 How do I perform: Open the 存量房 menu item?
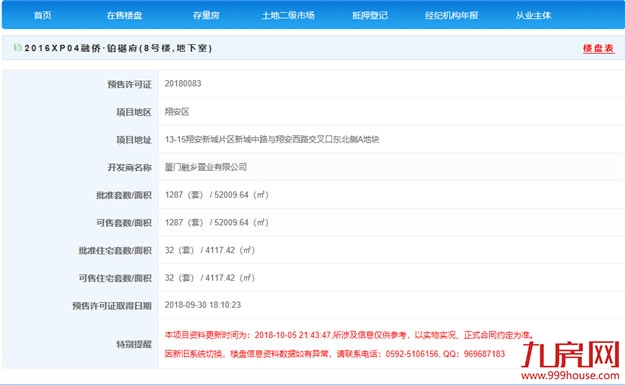(206, 15)
